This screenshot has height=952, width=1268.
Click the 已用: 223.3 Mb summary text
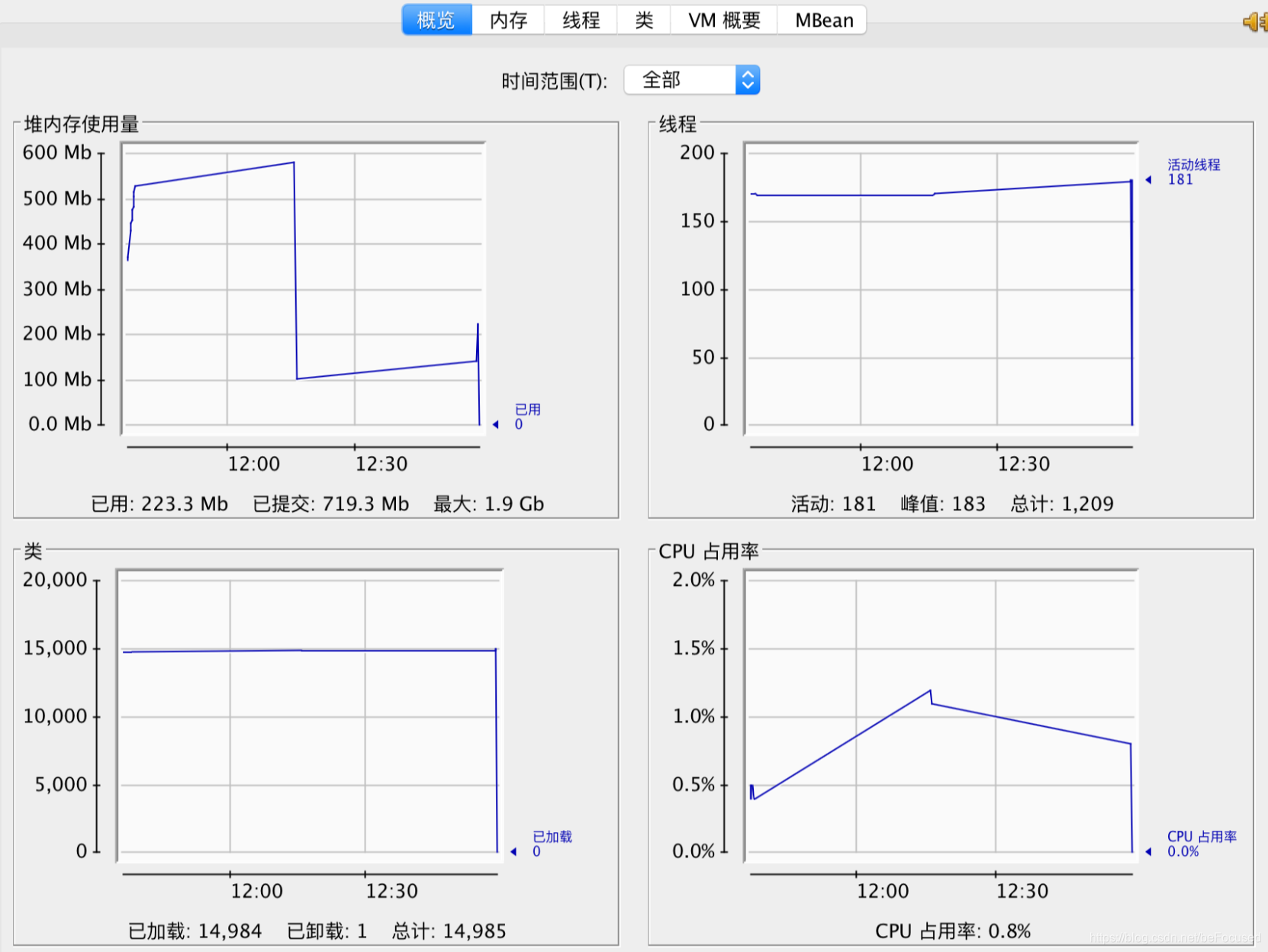[x=159, y=503]
